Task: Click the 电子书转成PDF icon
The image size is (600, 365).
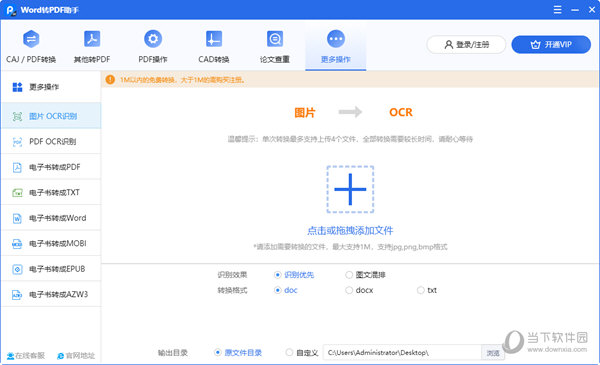Action: (x=17, y=167)
